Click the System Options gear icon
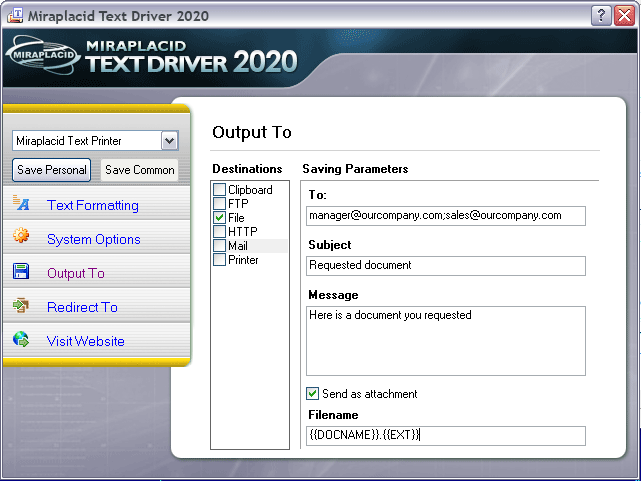Screen dimensions: 641x481 coord(21,235)
